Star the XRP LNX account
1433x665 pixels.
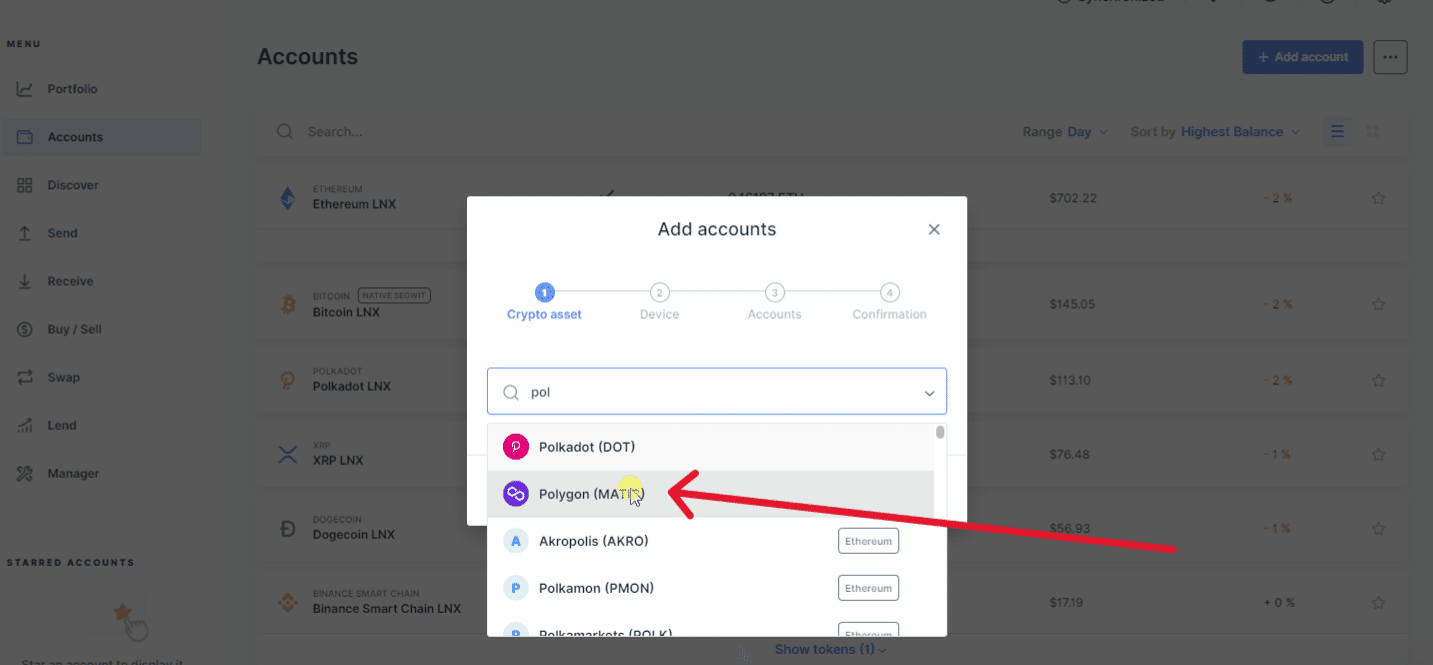click(1378, 454)
